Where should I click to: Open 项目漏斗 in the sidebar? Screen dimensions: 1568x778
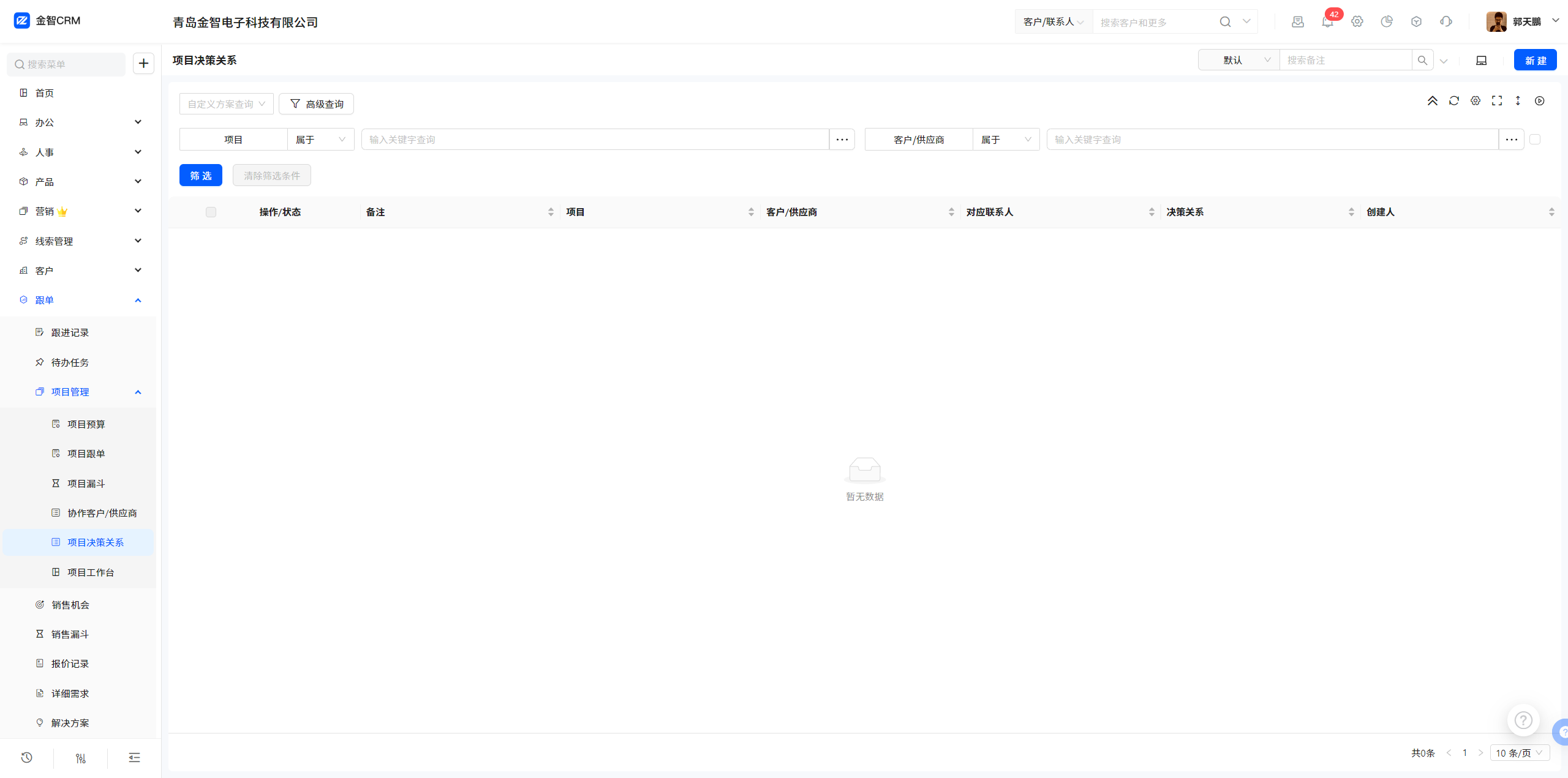click(x=86, y=484)
